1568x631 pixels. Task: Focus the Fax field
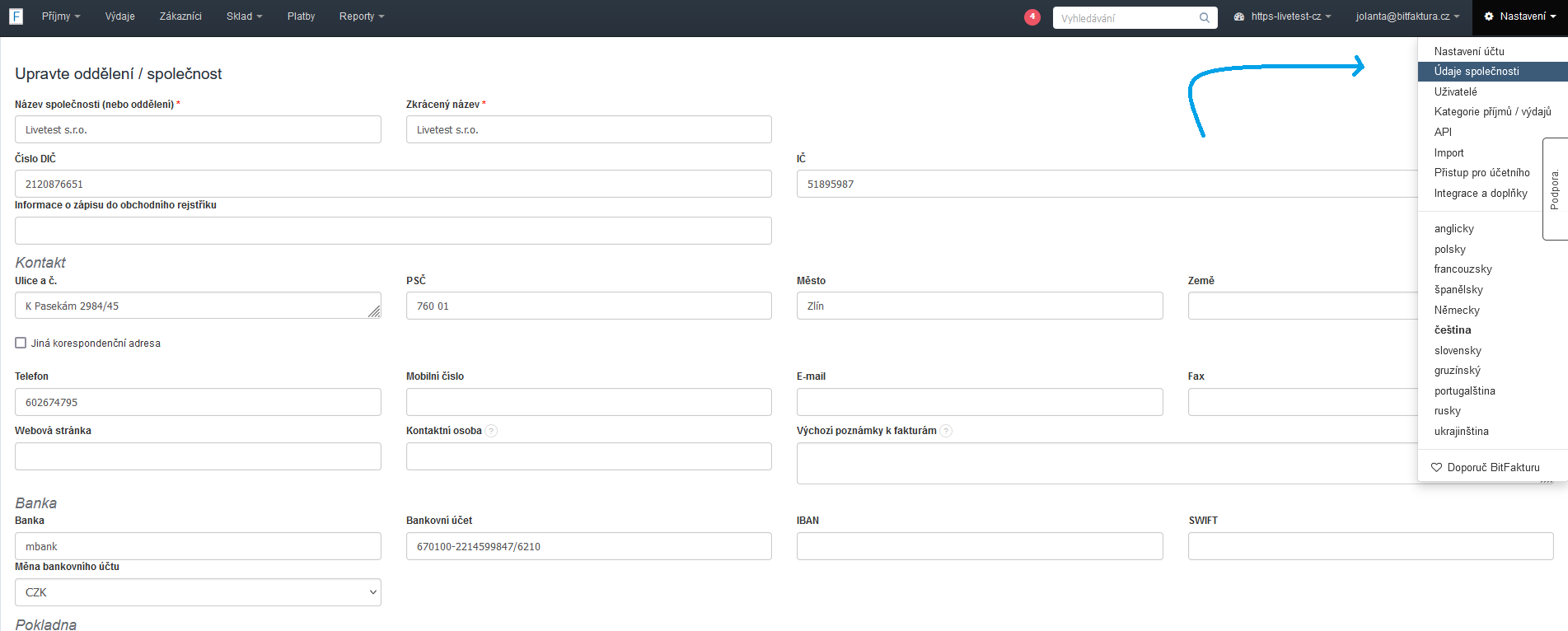[1303, 402]
